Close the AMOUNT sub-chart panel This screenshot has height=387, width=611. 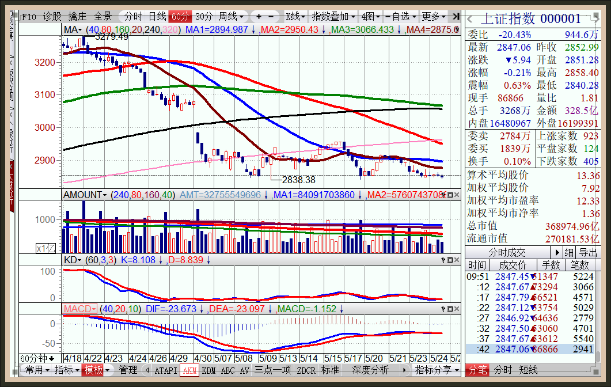457,194
